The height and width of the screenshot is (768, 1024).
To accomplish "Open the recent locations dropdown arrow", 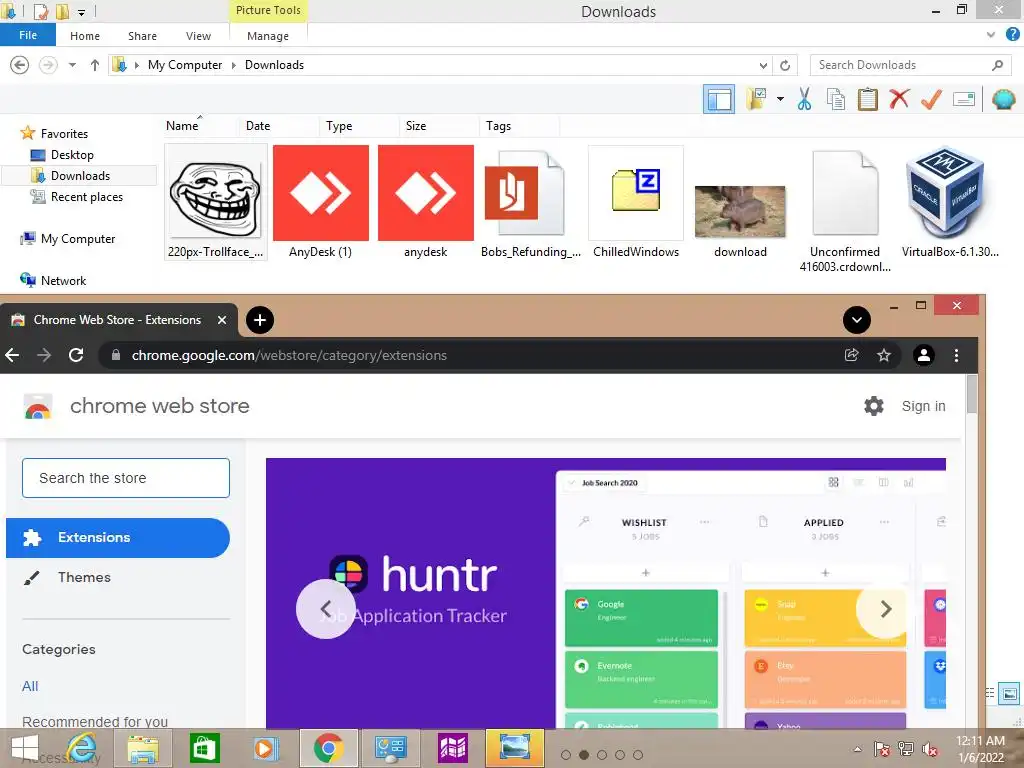I will tap(72, 65).
